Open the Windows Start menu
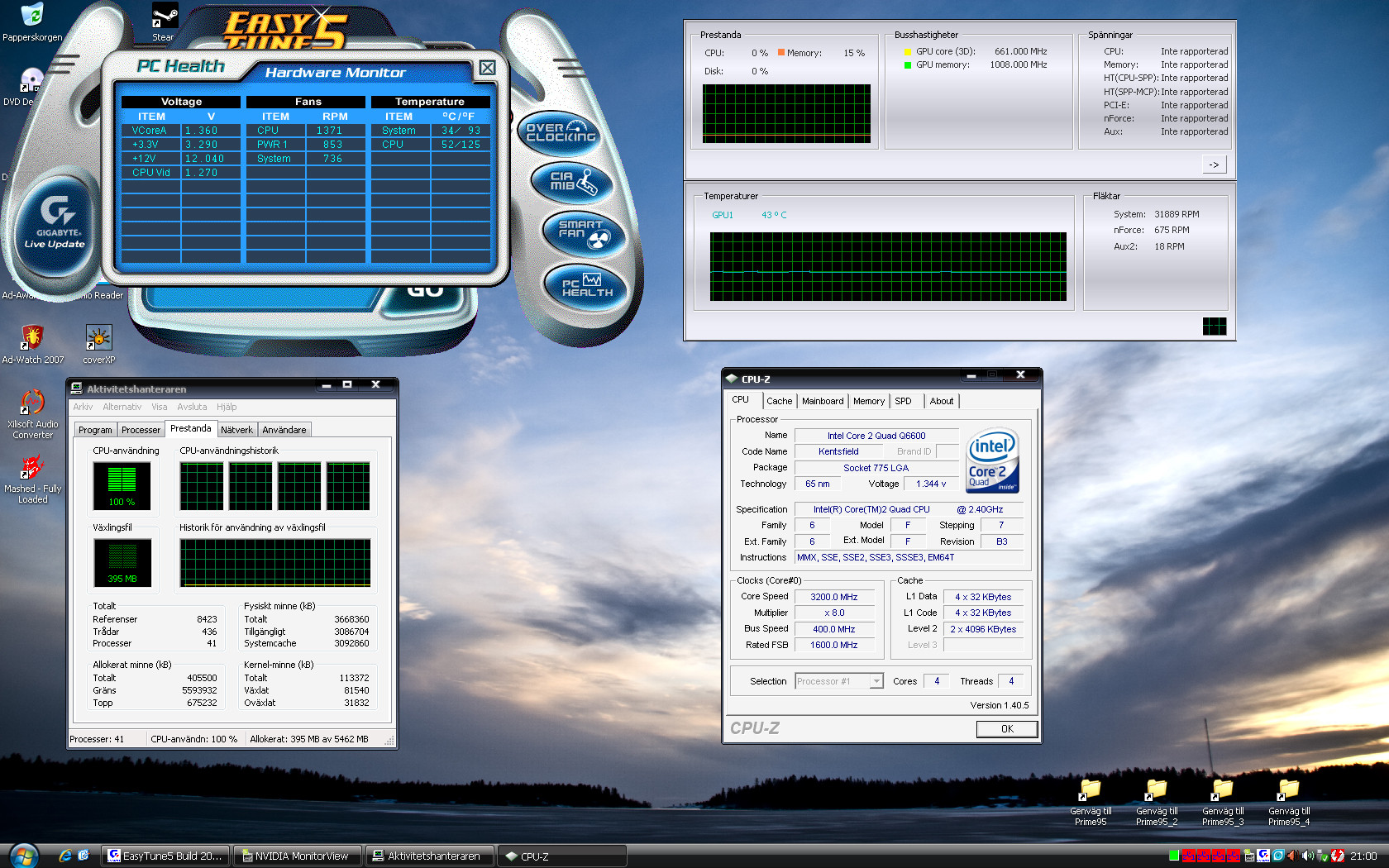Image resolution: width=1389 pixels, height=868 pixels. click(x=23, y=856)
